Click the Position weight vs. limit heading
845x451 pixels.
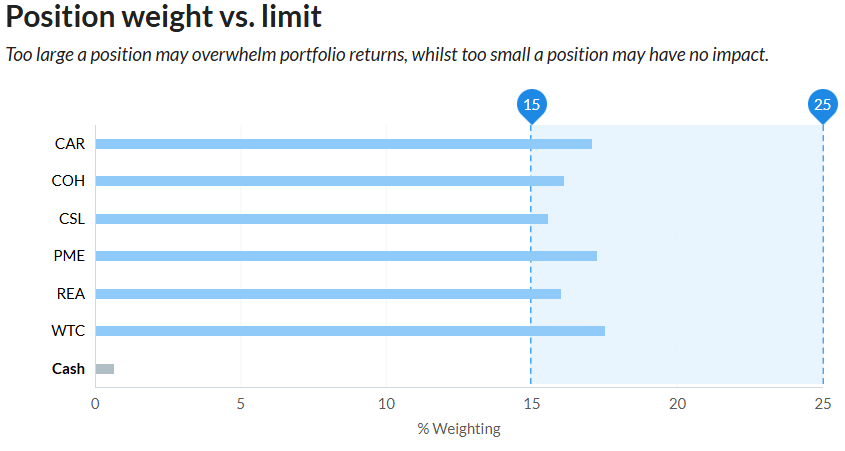[164, 18]
